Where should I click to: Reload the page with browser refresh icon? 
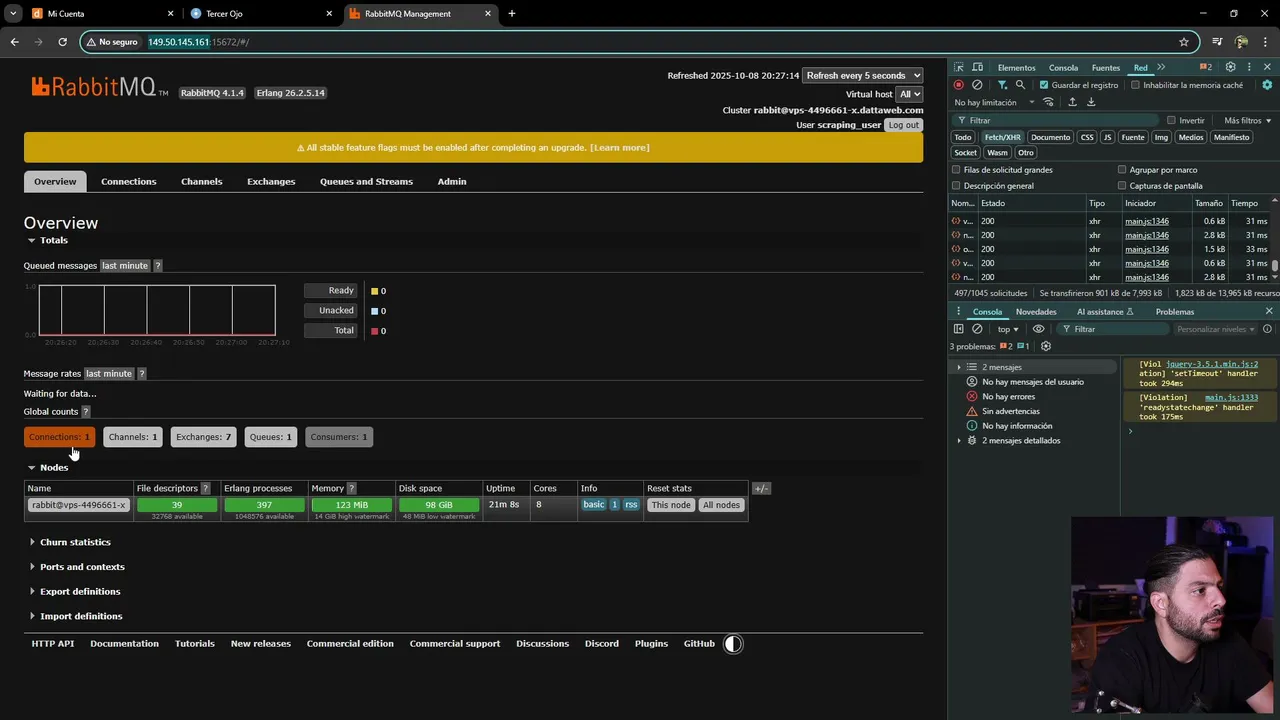62,42
